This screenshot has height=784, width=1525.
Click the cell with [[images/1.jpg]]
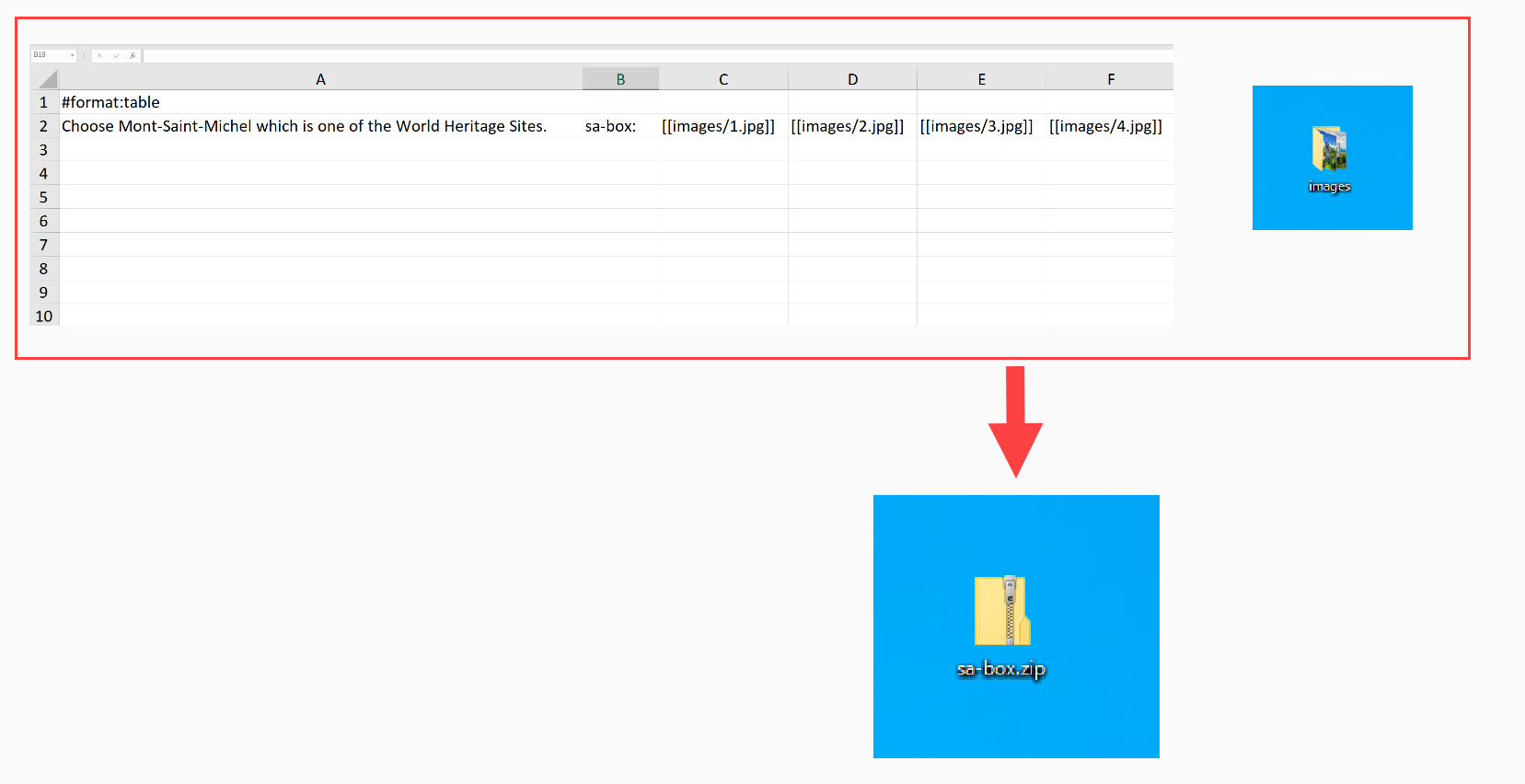coord(723,126)
